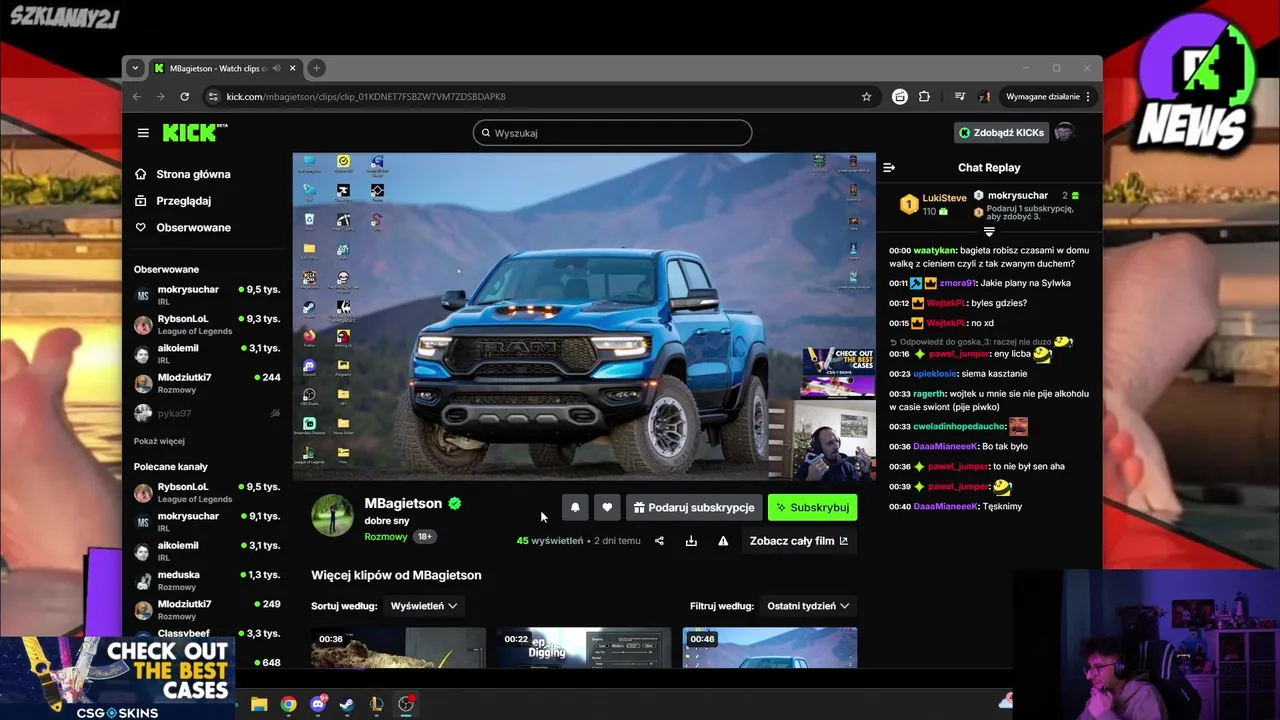Viewport: 1280px width, 720px height.
Task: Click chat username ragerth
Action: (929, 394)
